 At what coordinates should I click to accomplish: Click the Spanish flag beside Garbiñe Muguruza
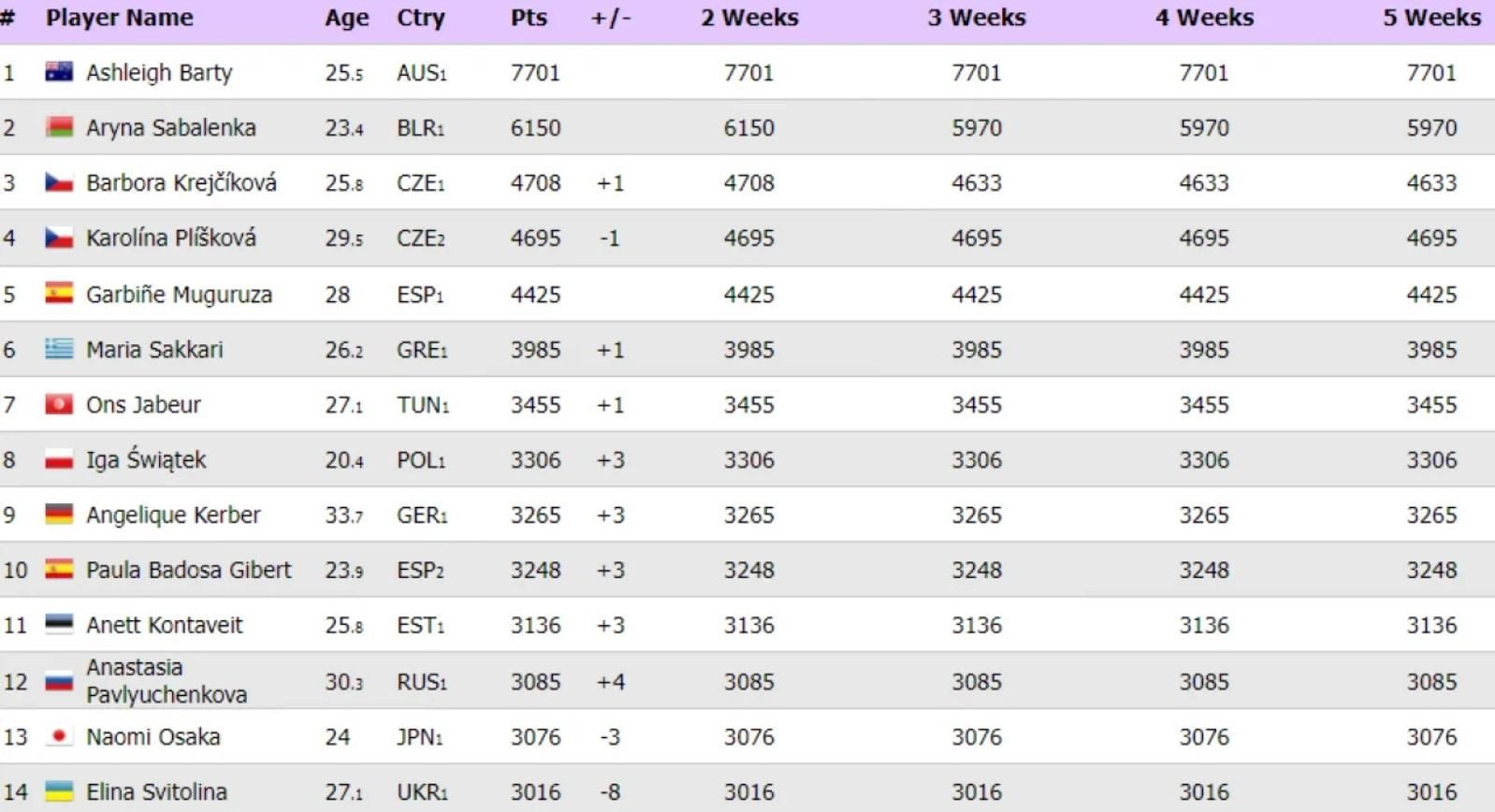59,294
